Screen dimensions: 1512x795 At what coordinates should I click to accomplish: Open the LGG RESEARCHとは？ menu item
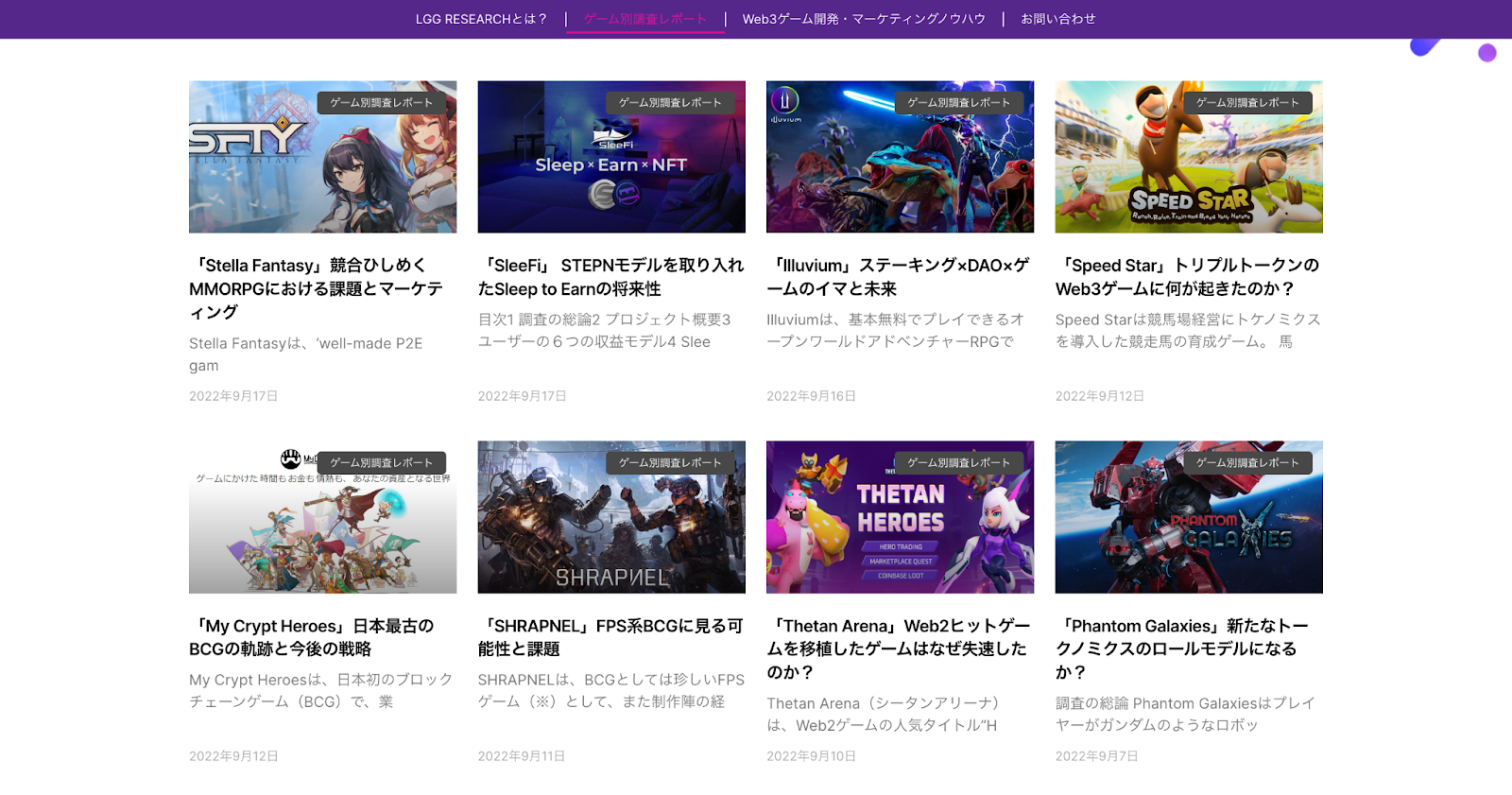tap(481, 19)
